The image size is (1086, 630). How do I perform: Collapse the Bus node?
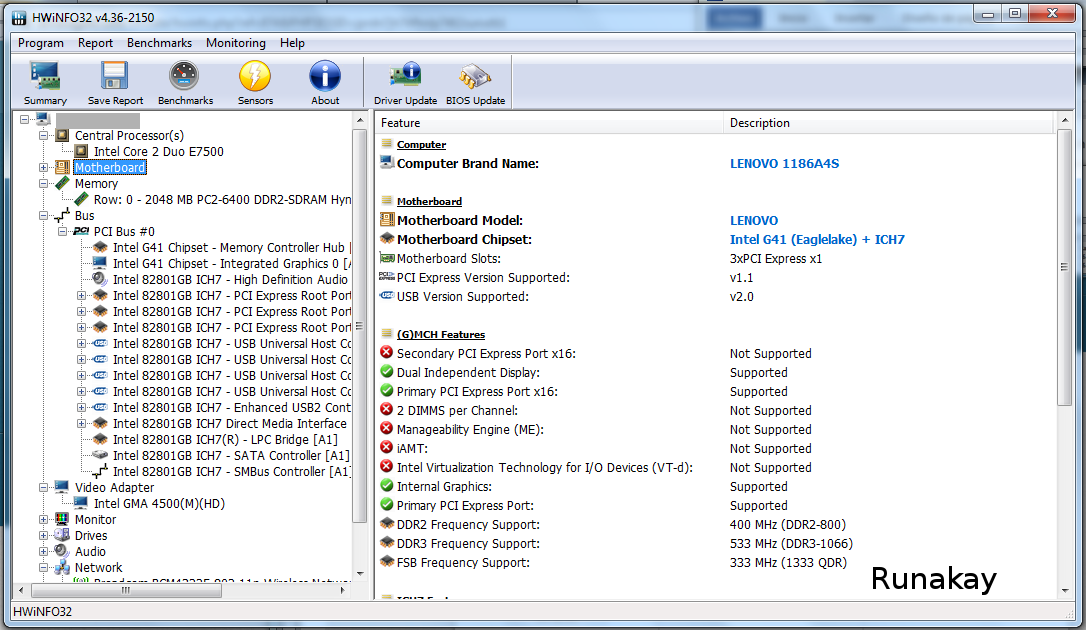(44, 215)
